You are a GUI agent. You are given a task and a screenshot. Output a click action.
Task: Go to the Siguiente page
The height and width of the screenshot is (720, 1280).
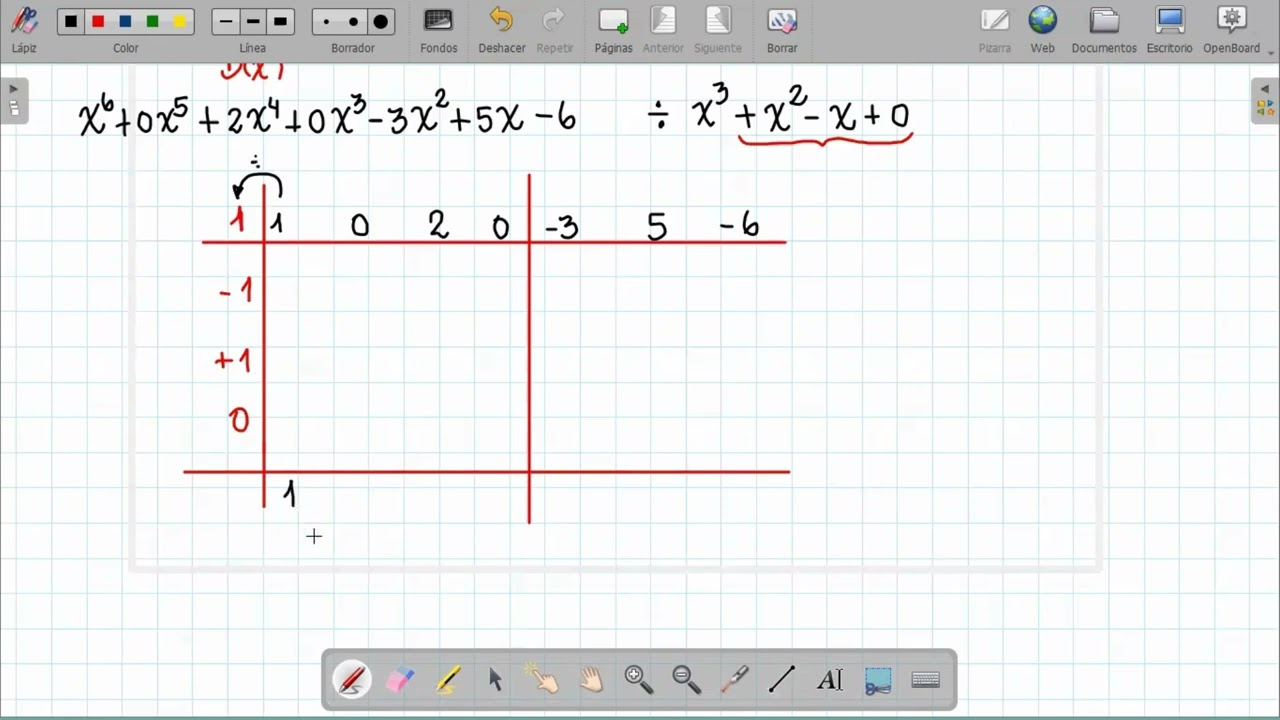click(717, 29)
